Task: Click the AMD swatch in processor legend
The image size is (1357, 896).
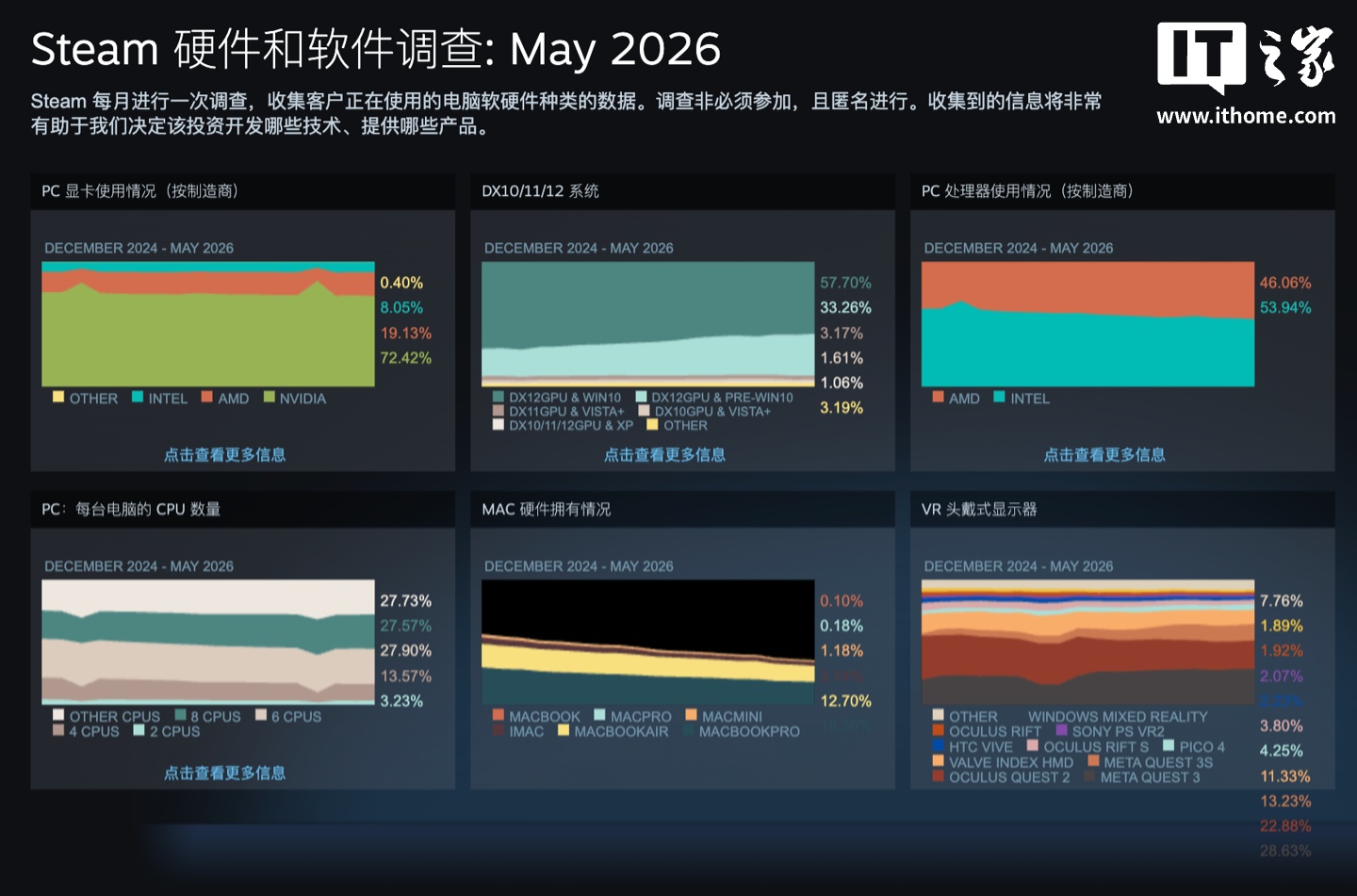Action: pyautogui.click(x=938, y=397)
